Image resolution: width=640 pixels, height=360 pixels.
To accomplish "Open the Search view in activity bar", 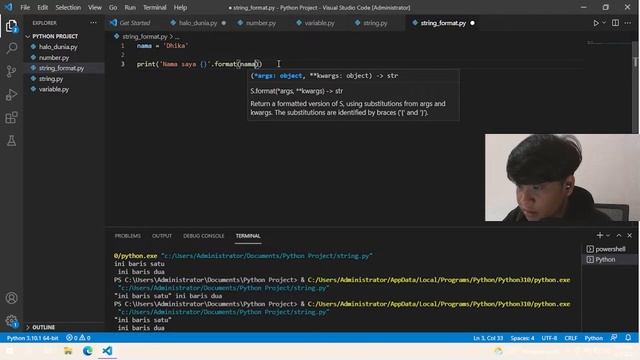I will (11, 48).
